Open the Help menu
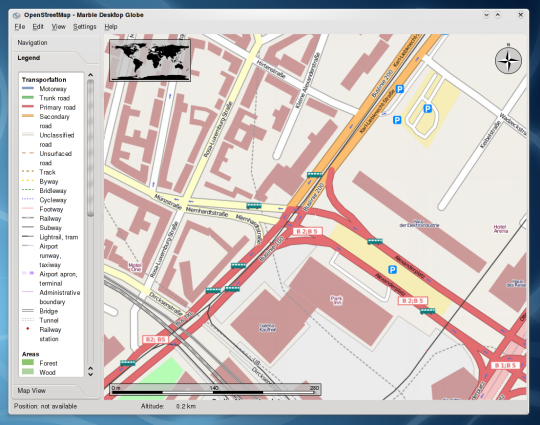 111,27
